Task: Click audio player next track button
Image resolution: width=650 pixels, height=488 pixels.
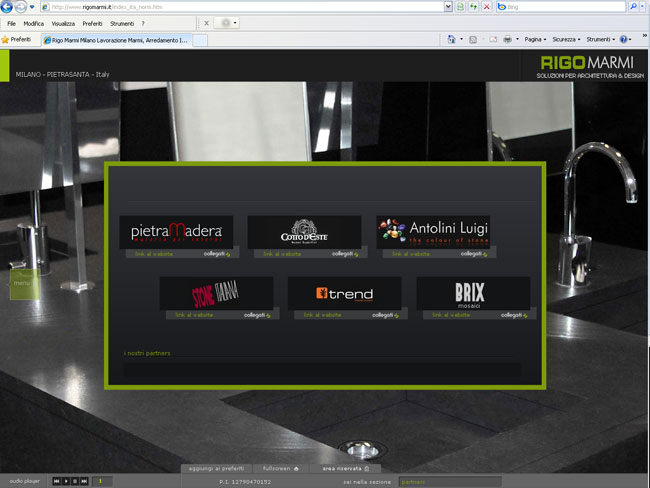Action: [x=84, y=481]
